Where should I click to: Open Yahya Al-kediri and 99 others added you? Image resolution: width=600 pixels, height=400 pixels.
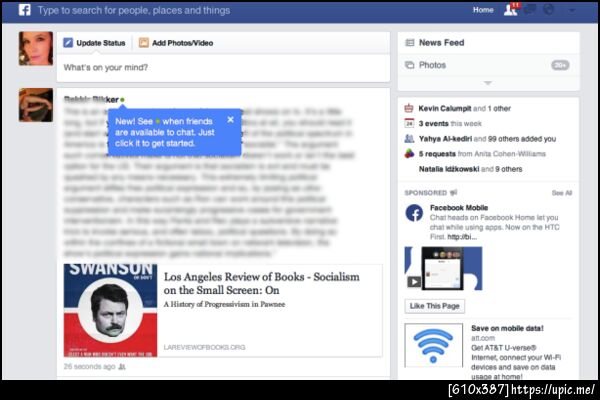point(487,139)
